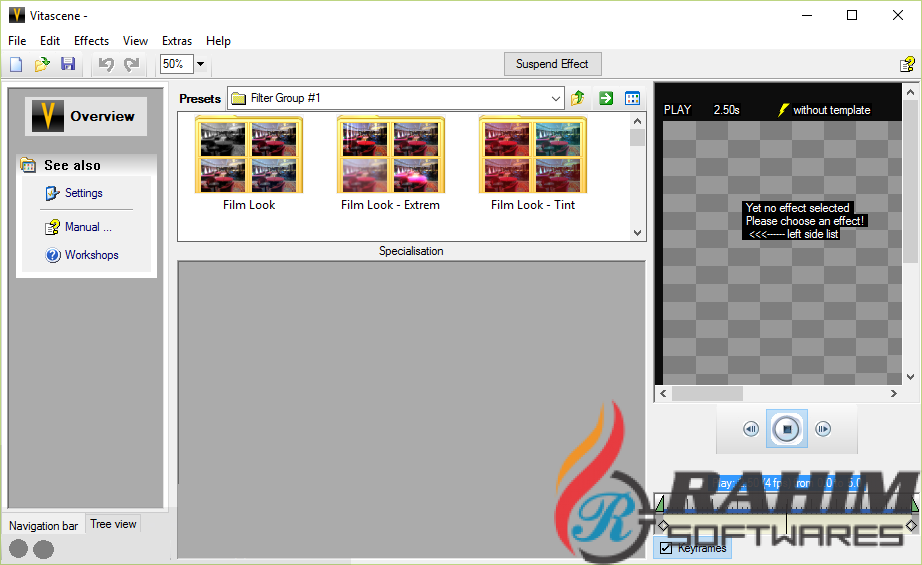Open the Extras menu

[177, 41]
